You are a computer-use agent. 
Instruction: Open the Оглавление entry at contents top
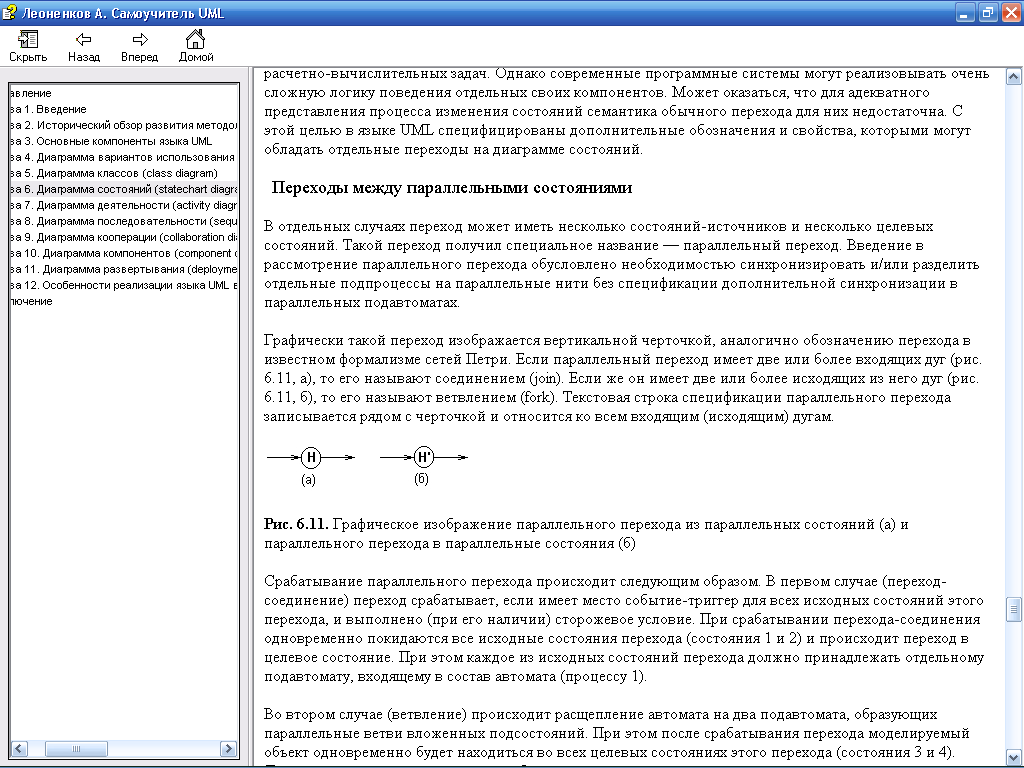(x=31, y=93)
